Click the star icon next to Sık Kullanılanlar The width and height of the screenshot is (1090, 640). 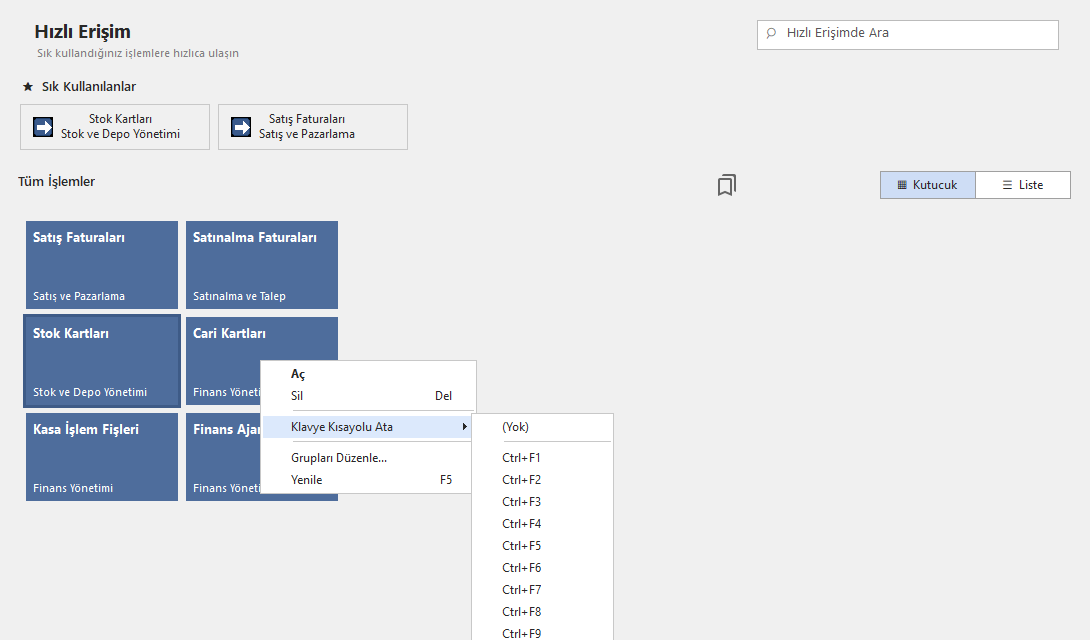click(x=28, y=87)
